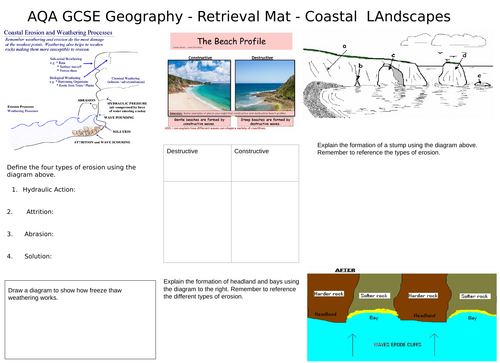Click the leftmost Harder rock label
500x363 pixels.
329,294
